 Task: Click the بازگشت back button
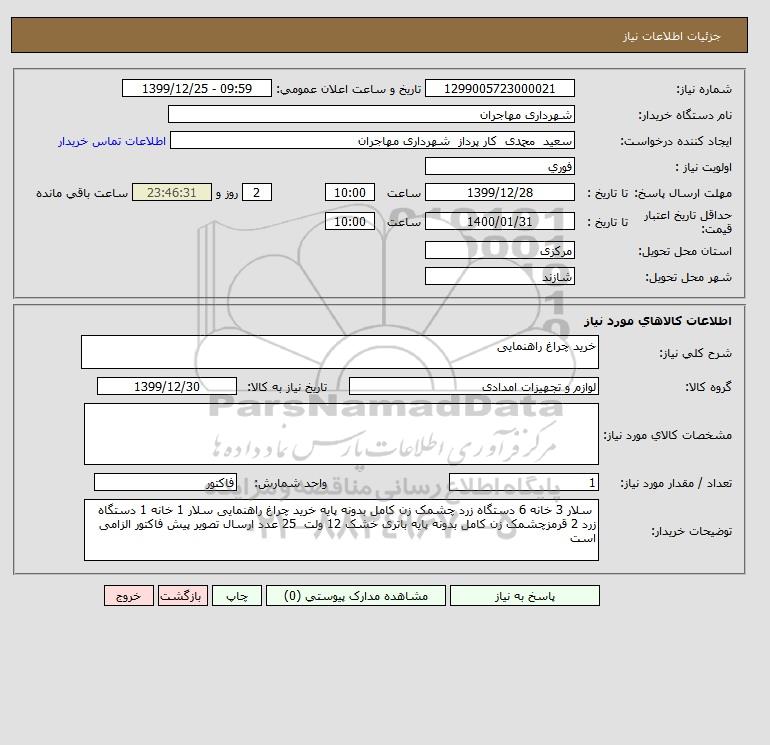[183, 596]
